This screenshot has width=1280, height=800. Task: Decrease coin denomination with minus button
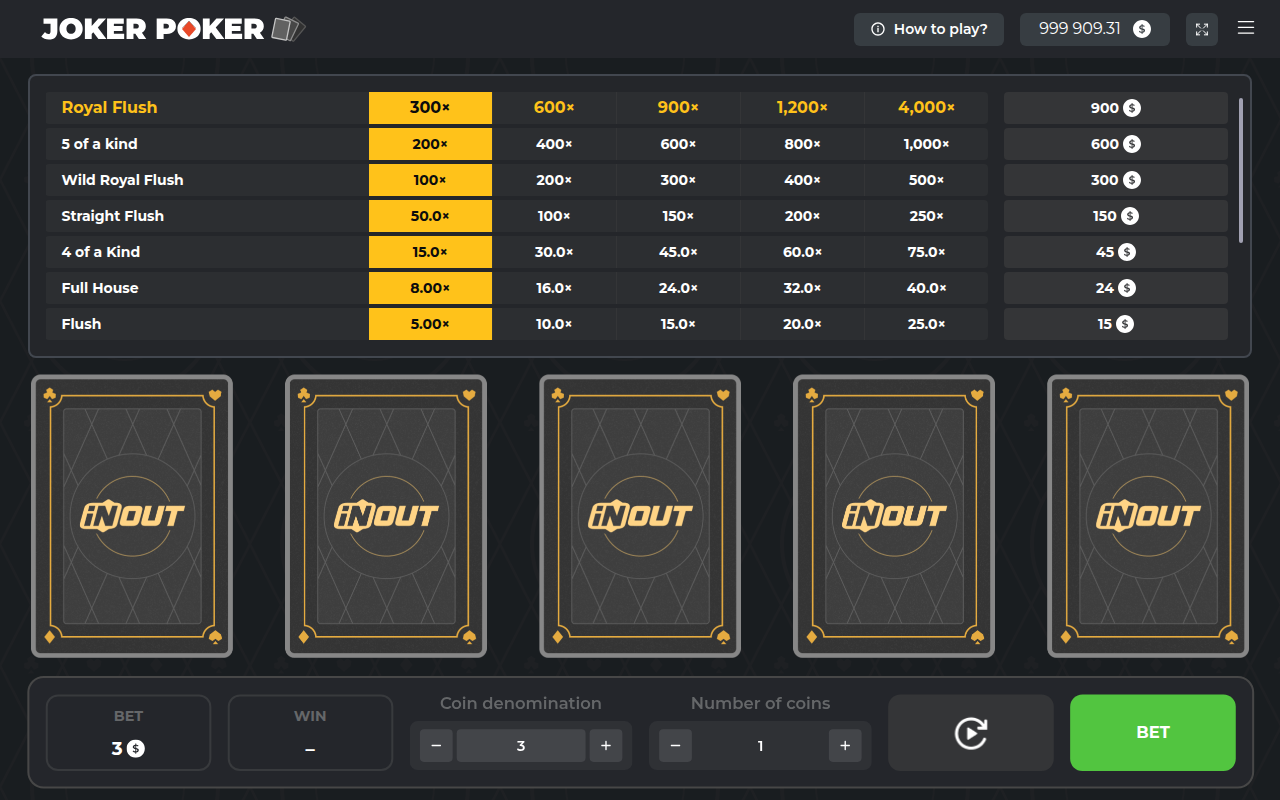point(436,746)
